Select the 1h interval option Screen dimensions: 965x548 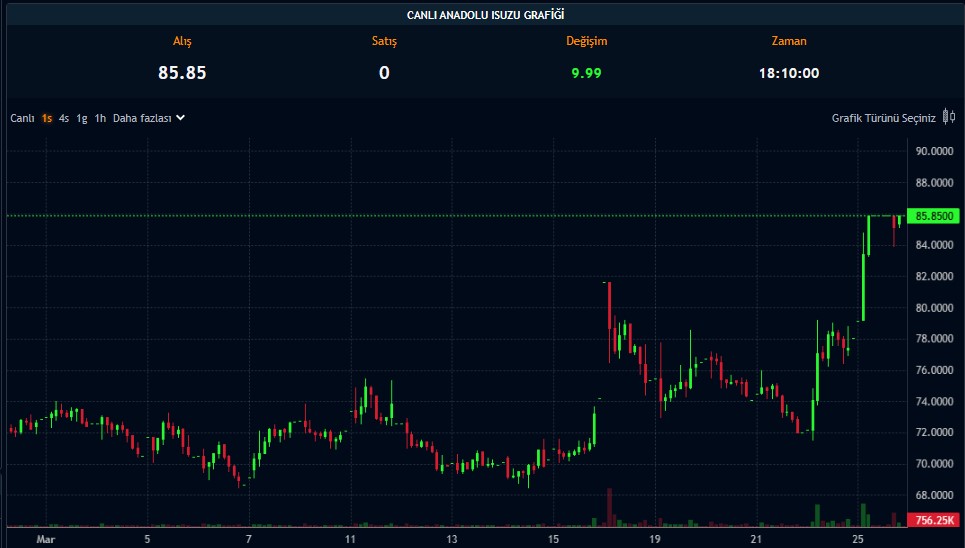pos(100,118)
